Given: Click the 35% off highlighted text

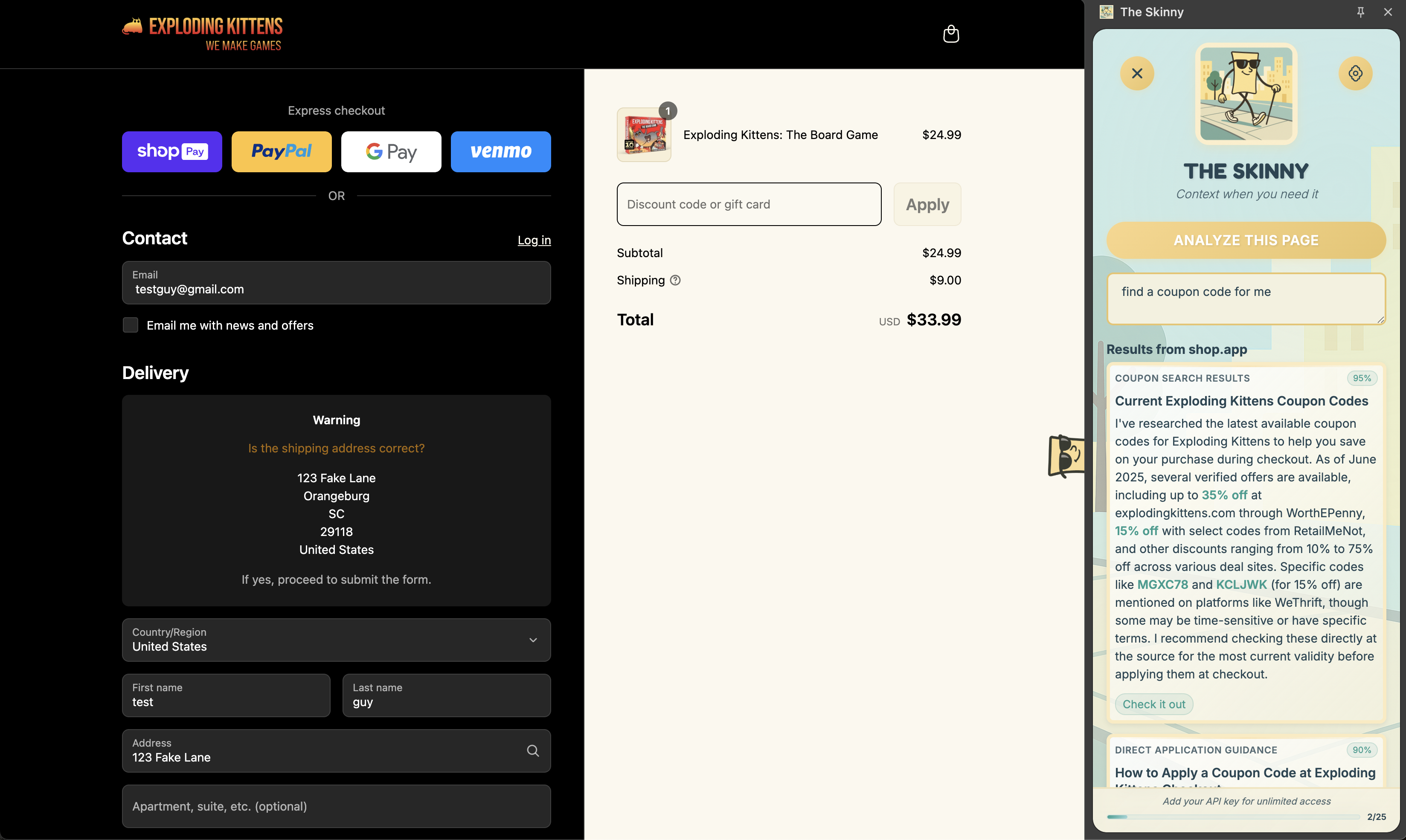Looking at the screenshot, I should point(1224,495).
